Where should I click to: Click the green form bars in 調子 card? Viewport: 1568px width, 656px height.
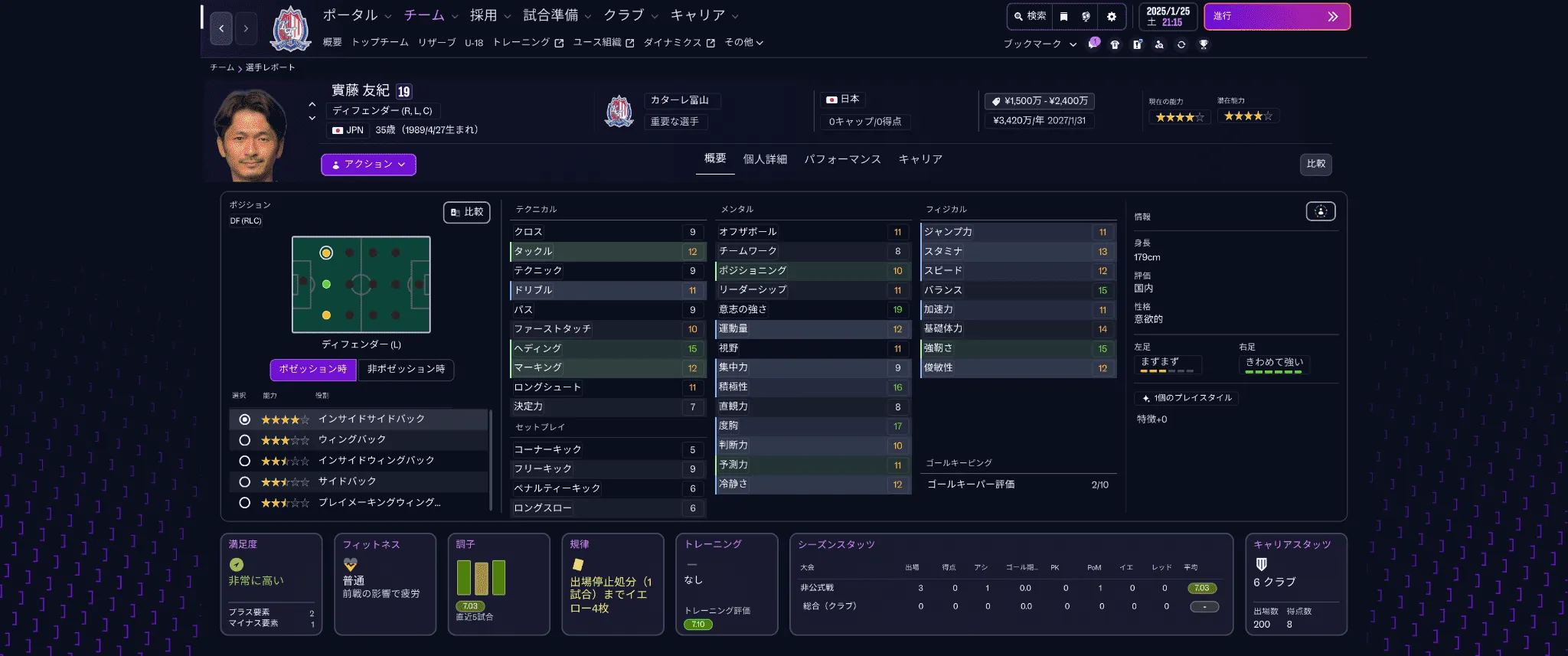pos(481,578)
